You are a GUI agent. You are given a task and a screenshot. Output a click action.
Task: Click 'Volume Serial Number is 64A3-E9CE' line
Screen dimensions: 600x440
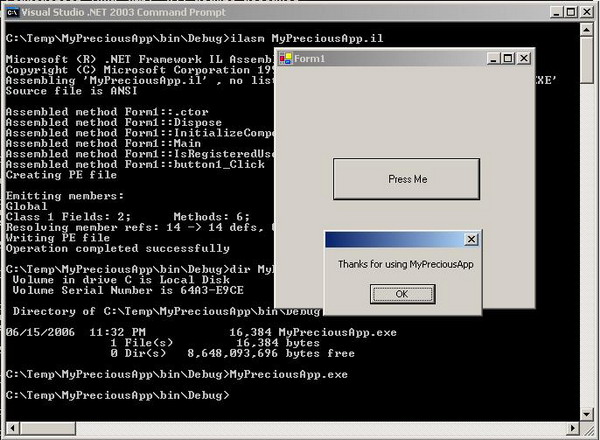pos(128,290)
